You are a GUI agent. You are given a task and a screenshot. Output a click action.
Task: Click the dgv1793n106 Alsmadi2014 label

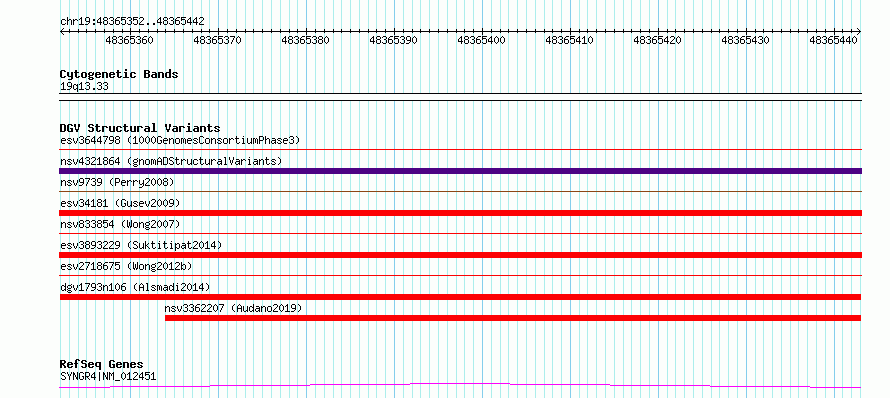click(x=135, y=287)
